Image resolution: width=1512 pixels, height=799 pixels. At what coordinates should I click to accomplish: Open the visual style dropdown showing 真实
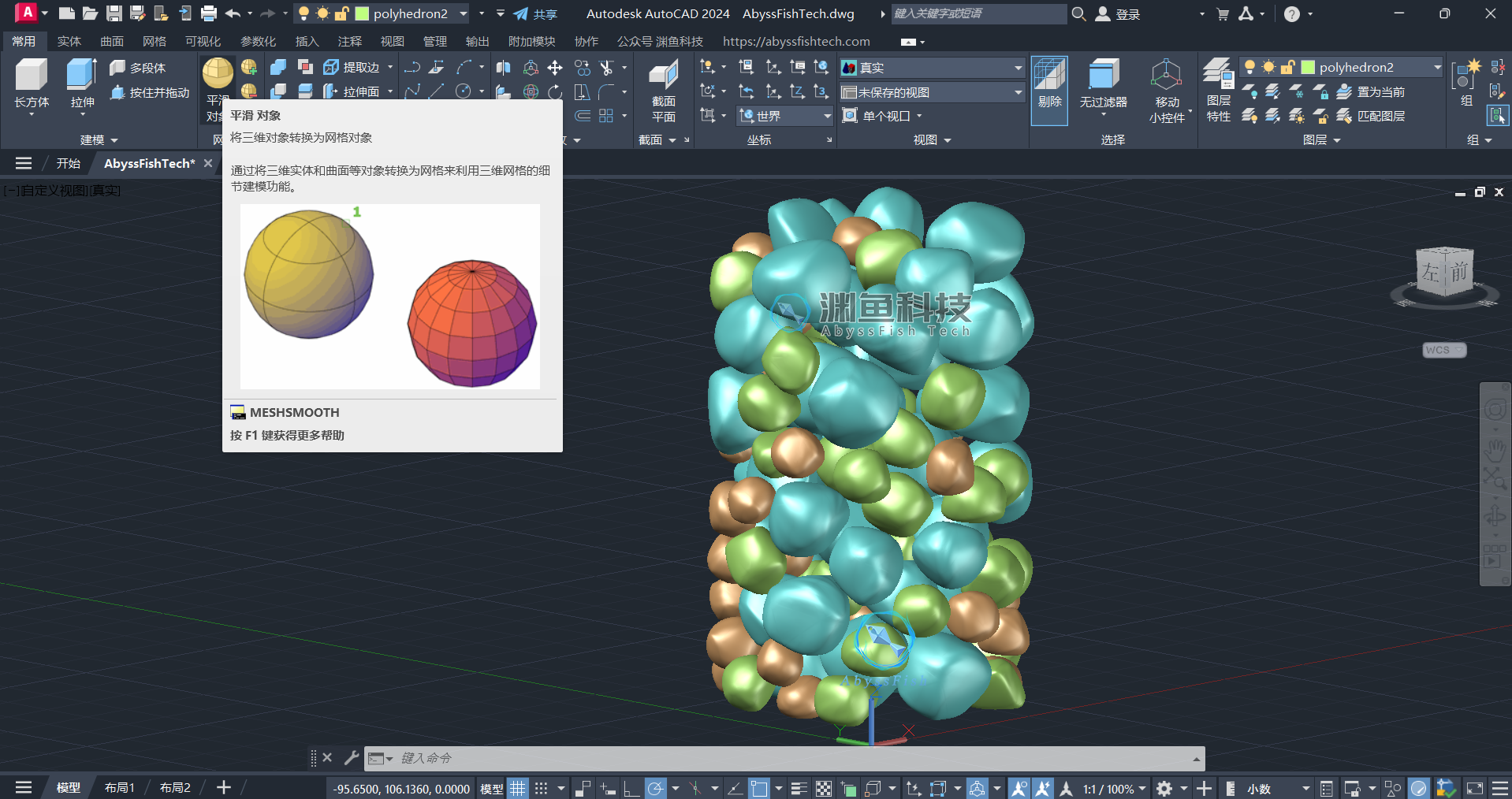[x=931, y=68]
